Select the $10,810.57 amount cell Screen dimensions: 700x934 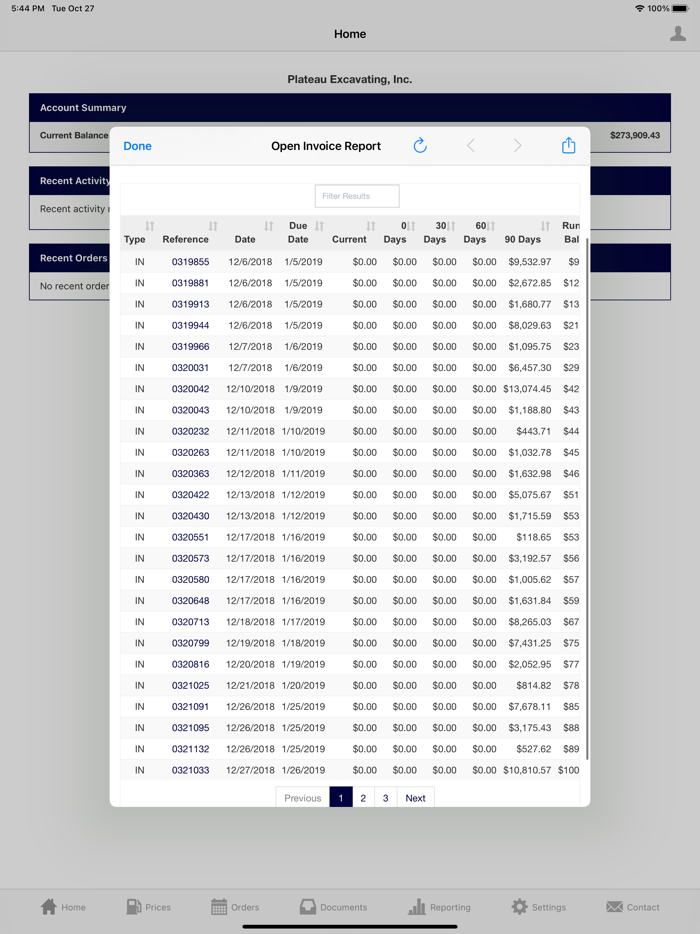(527, 770)
